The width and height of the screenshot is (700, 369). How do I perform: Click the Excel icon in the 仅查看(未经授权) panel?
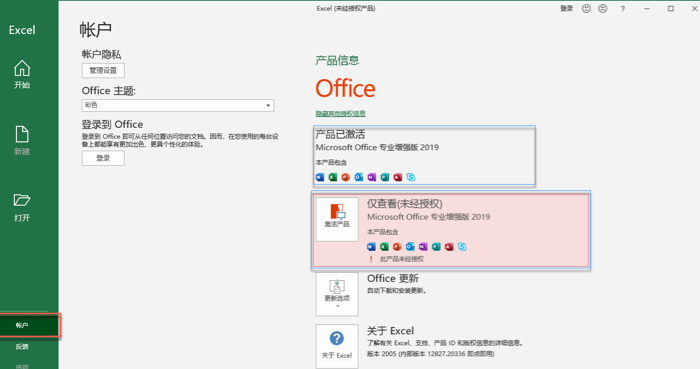pyautogui.click(x=384, y=247)
